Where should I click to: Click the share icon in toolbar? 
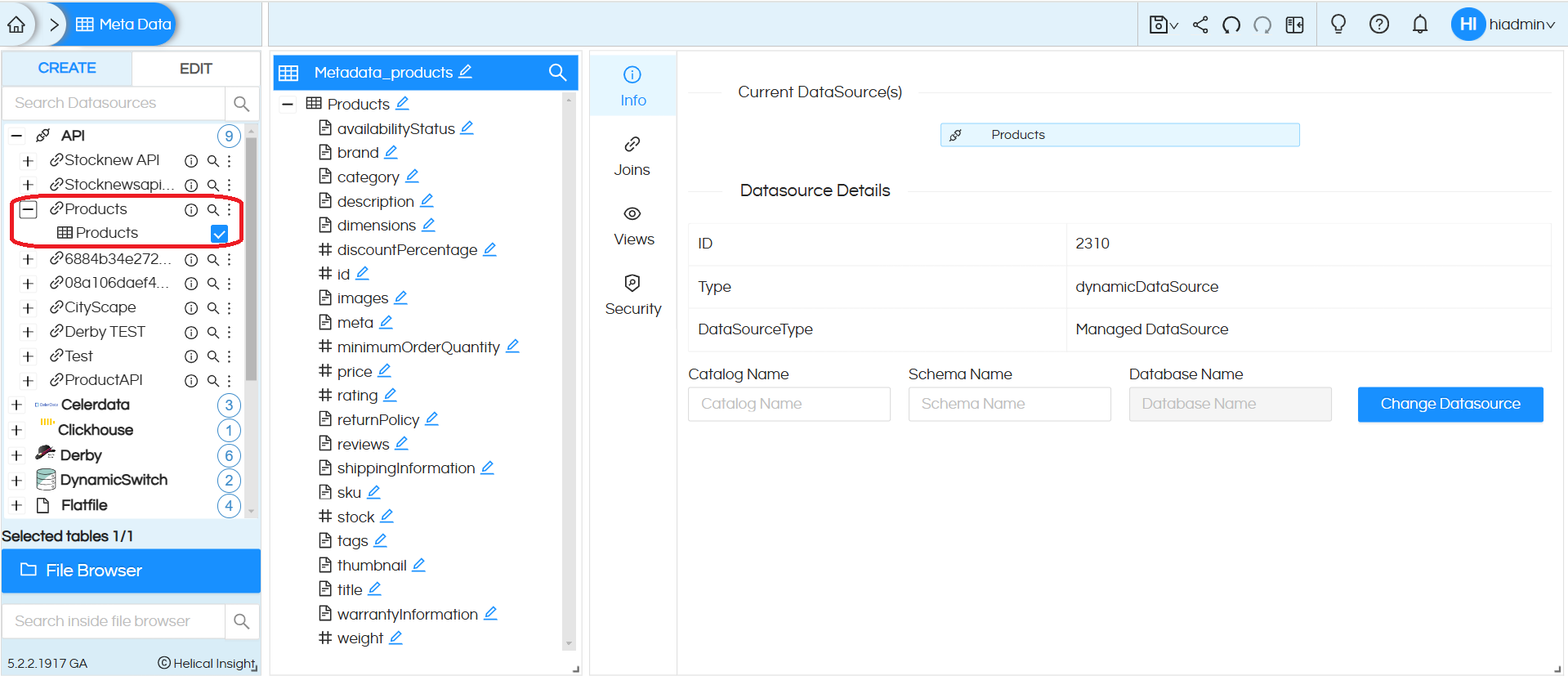tap(1200, 25)
